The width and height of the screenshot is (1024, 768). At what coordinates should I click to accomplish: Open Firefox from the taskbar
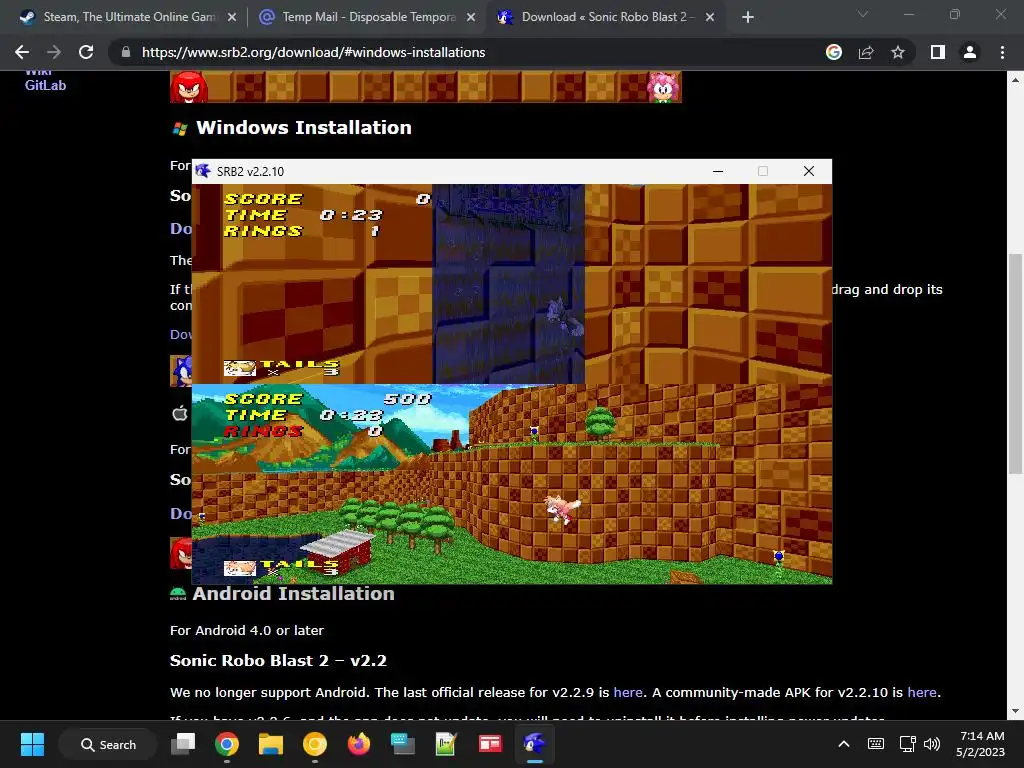(x=359, y=744)
